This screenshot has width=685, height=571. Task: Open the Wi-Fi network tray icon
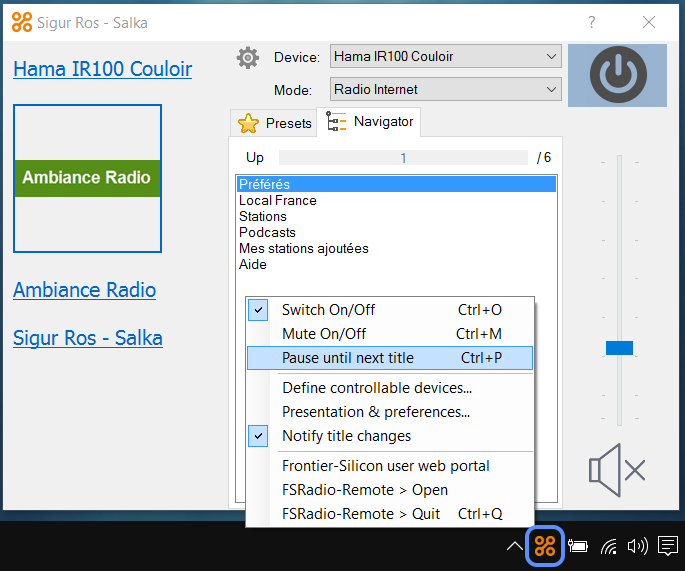(609, 546)
